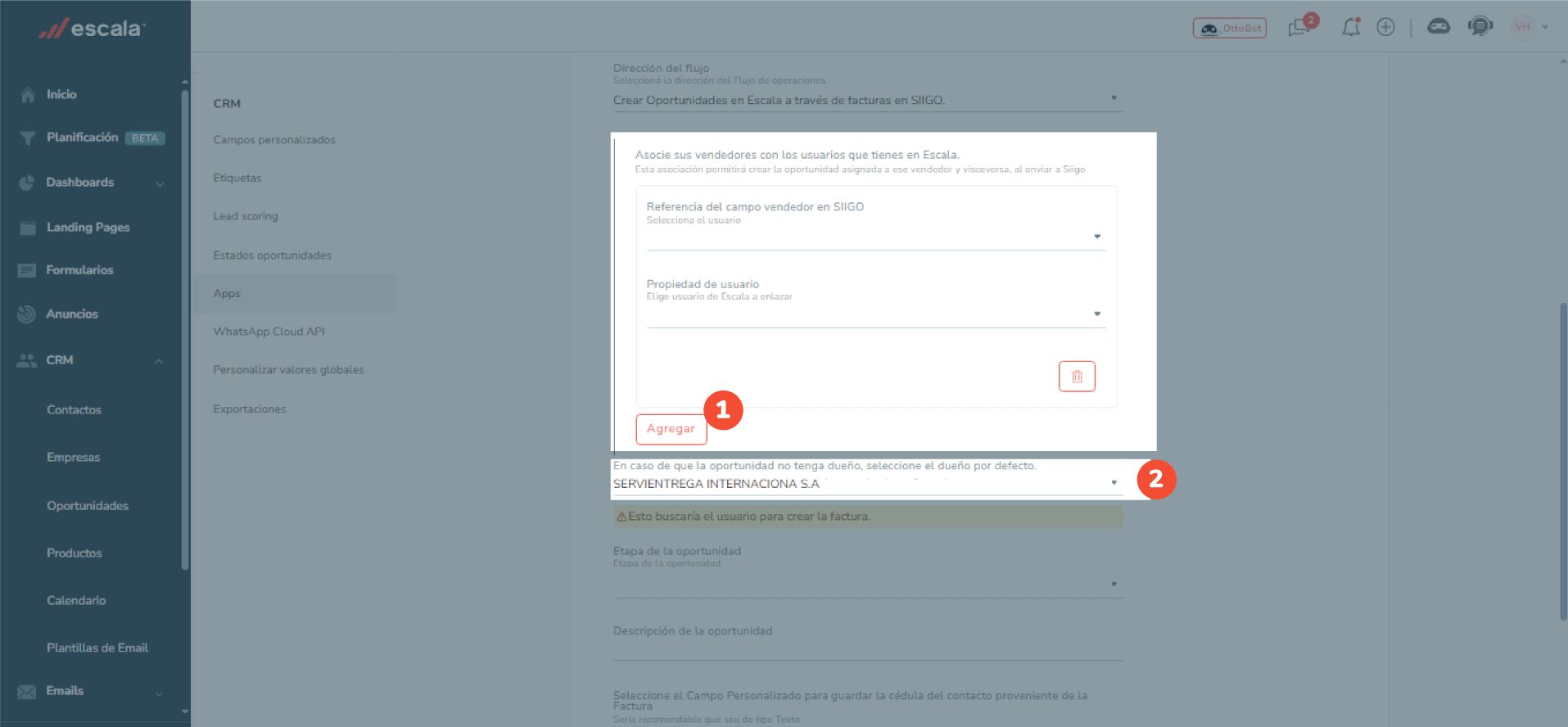Click the Inicio home icon
The width and height of the screenshot is (1568, 727).
[x=28, y=94]
